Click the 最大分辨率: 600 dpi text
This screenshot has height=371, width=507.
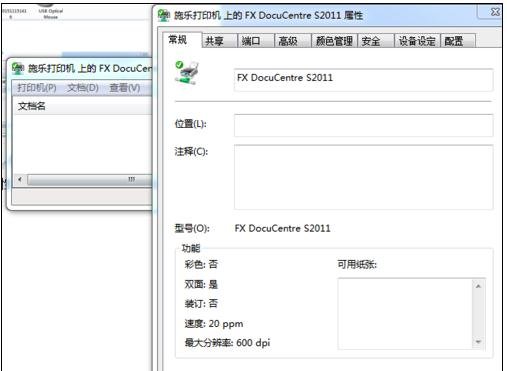[x=227, y=343]
